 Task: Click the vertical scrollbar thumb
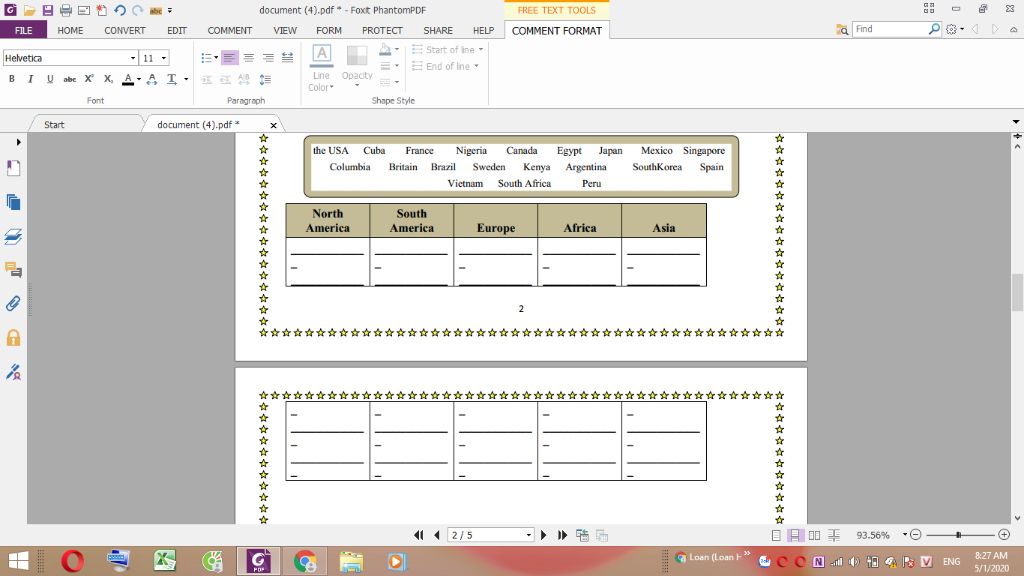pos(1017,293)
